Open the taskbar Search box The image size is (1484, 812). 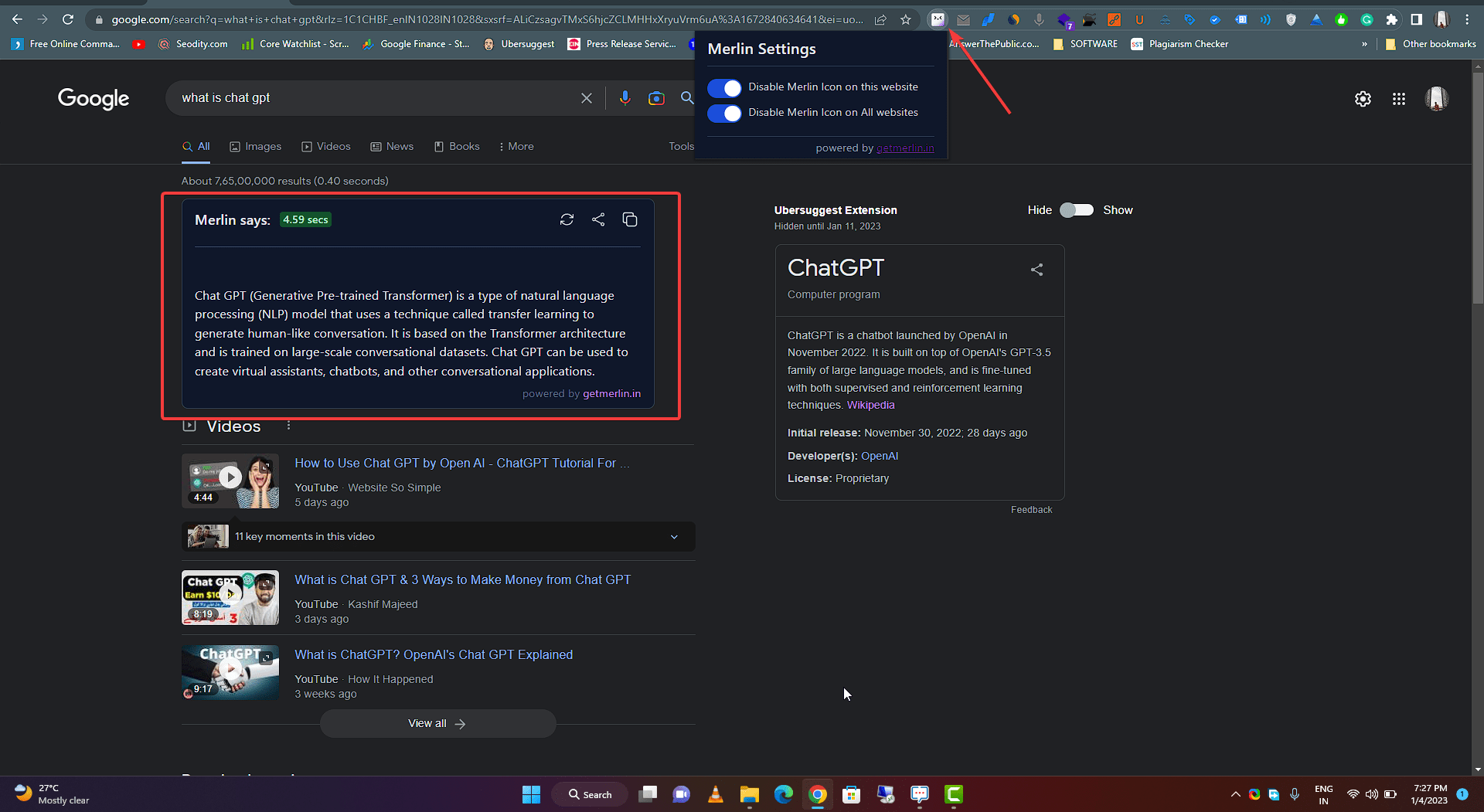point(590,794)
